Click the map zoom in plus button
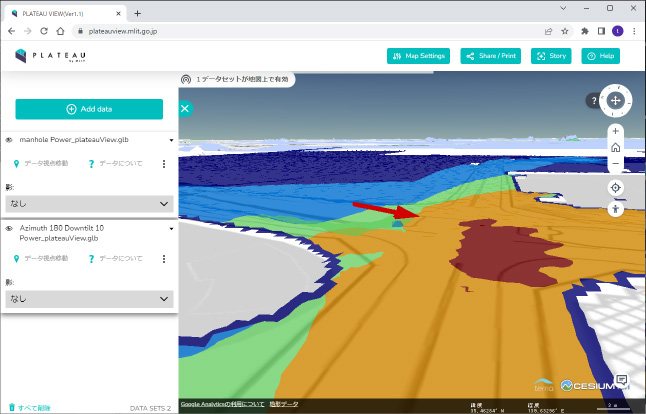This screenshot has width=646, height=414. click(x=615, y=131)
